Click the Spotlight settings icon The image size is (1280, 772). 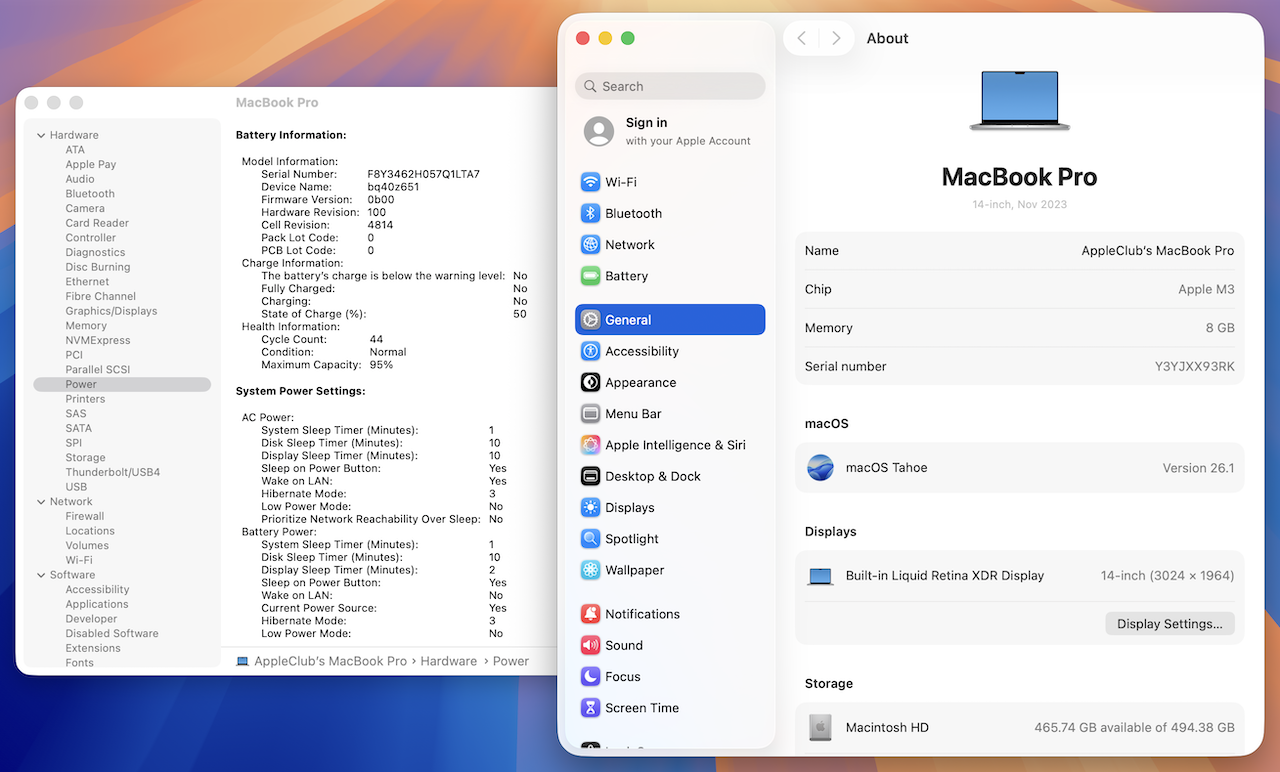point(590,539)
